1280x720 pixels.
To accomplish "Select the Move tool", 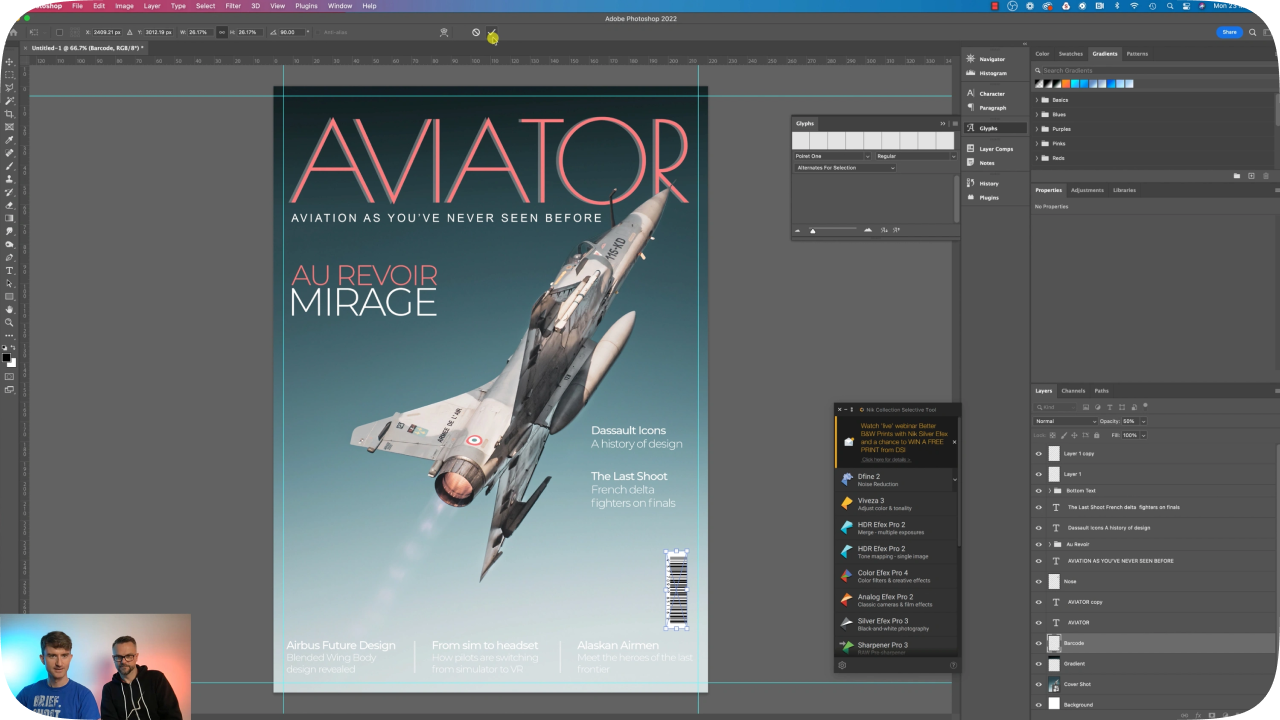I will click(10, 62).
